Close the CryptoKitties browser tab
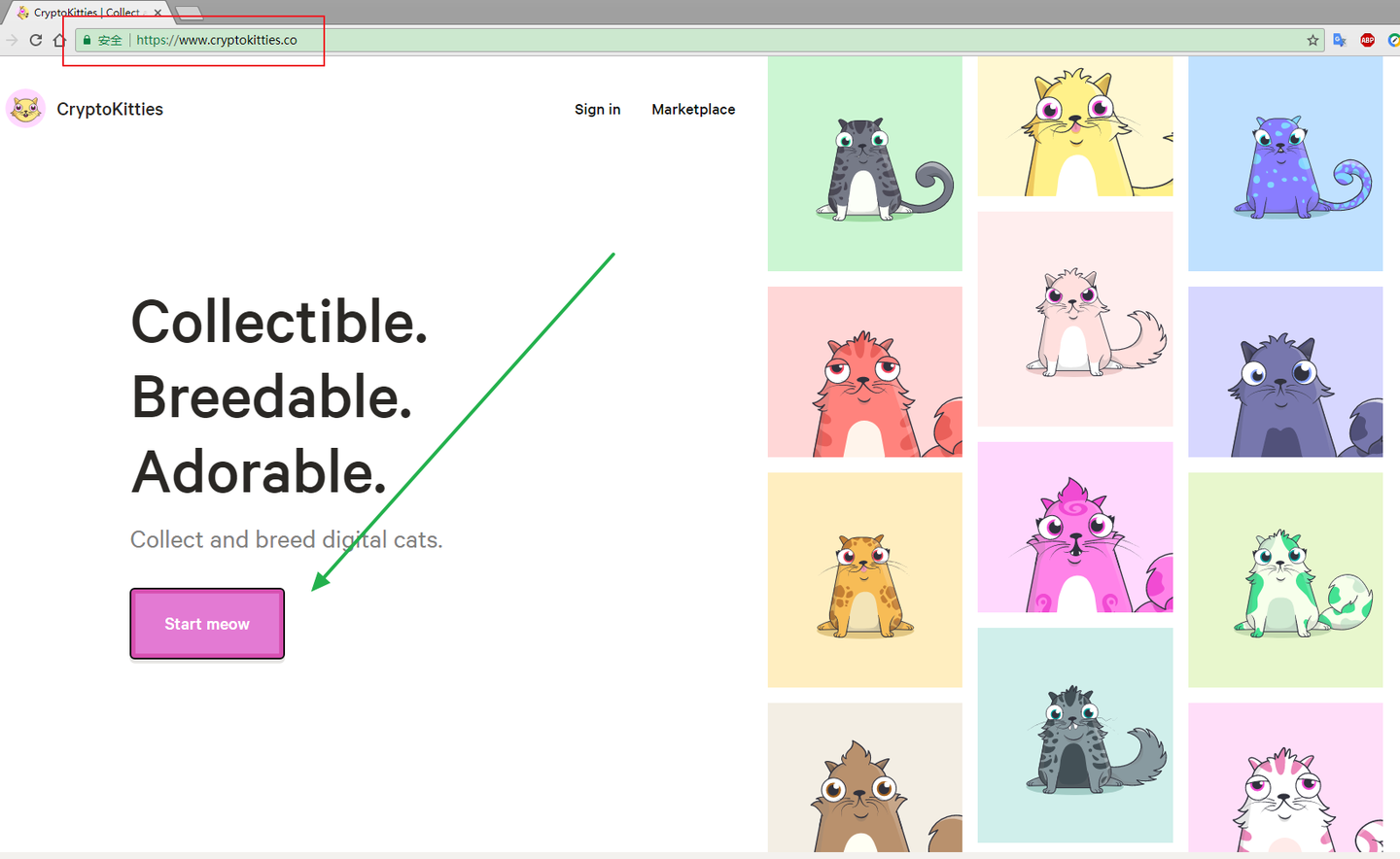 pyautogui.click(x=157, y=13)
